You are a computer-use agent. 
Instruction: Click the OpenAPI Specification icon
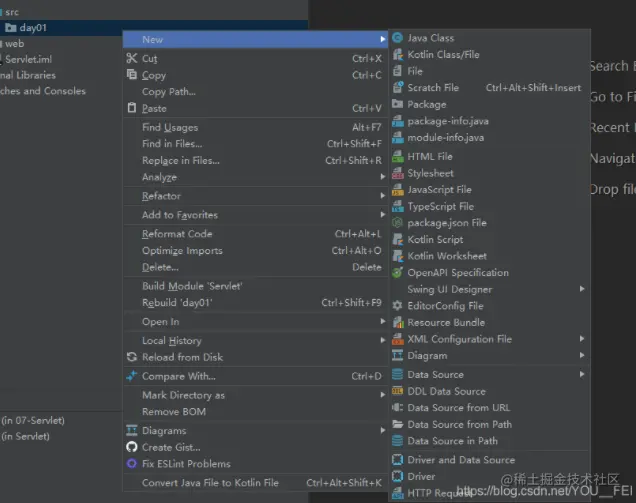click(398, 273)
